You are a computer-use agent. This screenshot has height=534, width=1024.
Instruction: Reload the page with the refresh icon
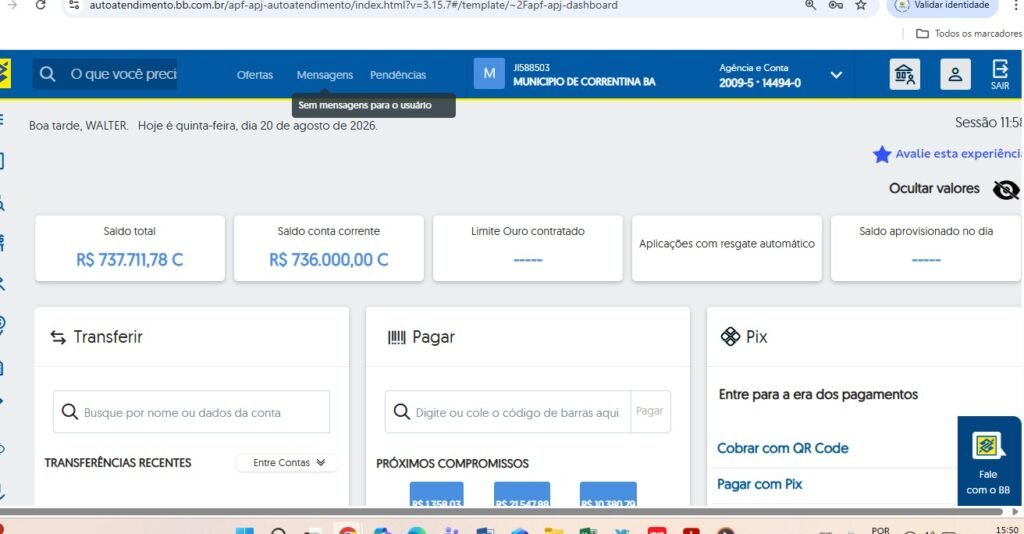[x=40, y=5]
